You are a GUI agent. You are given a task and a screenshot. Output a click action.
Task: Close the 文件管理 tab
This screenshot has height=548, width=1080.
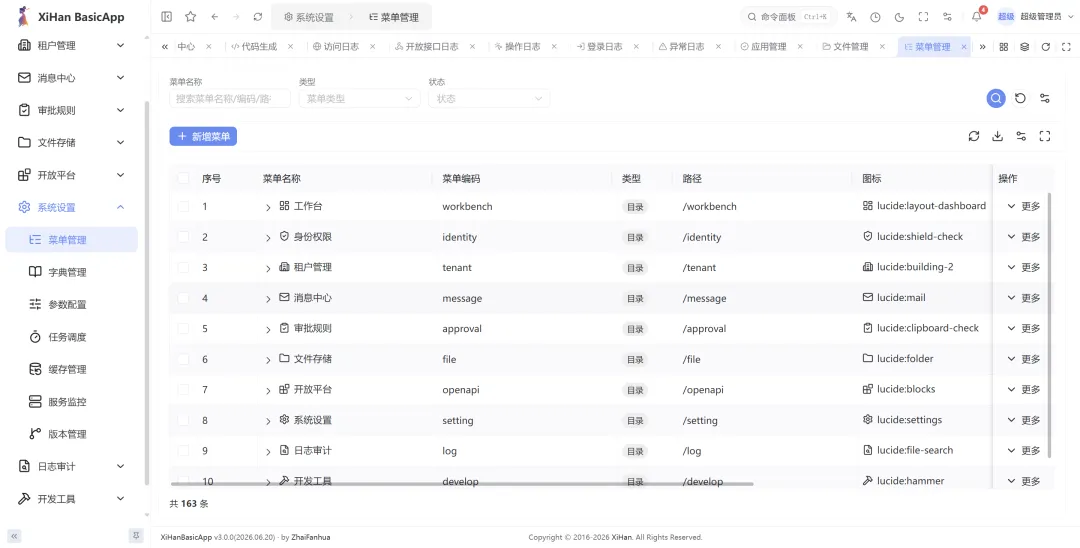point(882,47)
